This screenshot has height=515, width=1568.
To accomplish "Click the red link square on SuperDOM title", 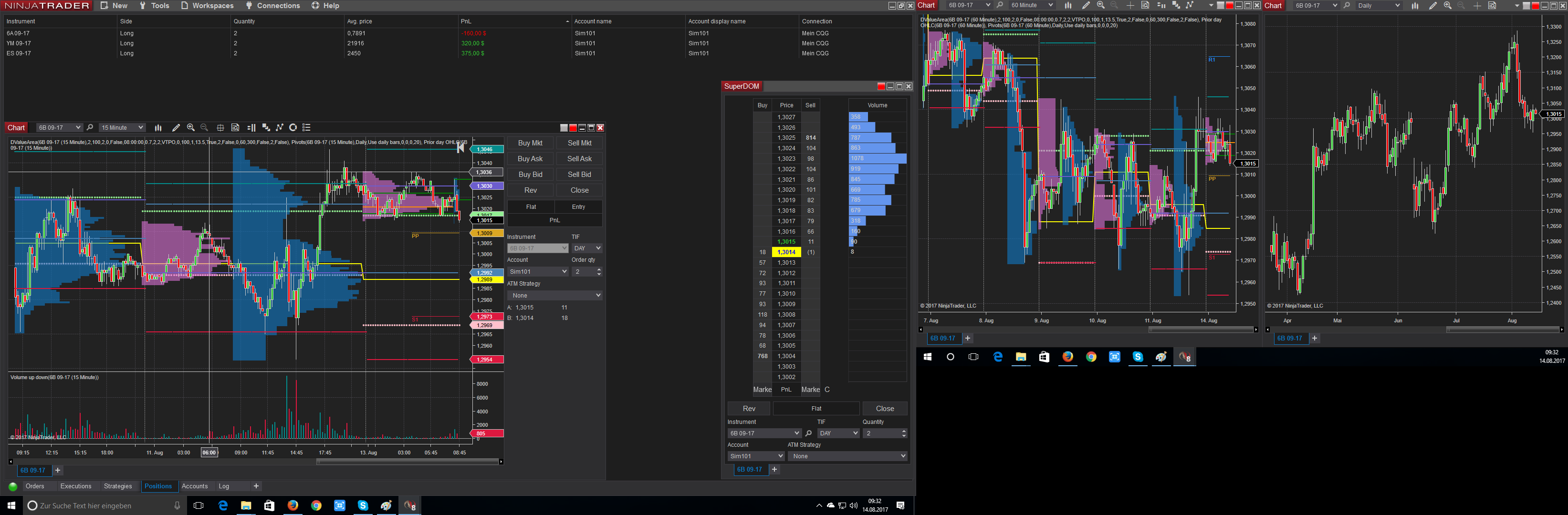I will tap(881, 86).
